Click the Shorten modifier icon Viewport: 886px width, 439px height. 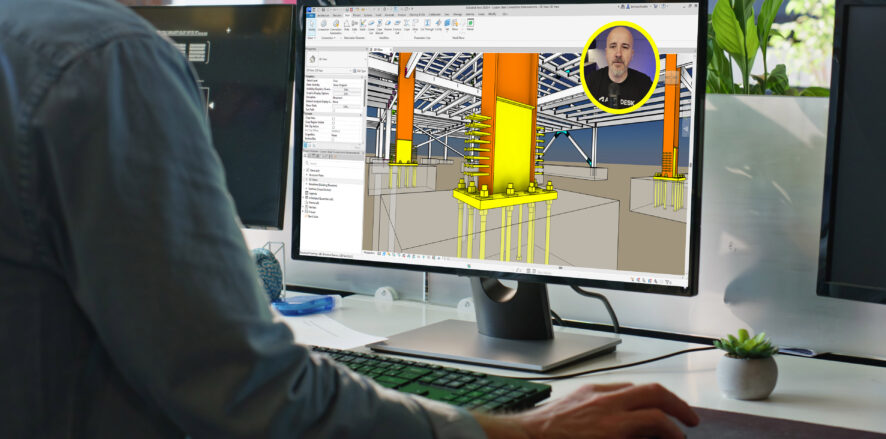pyautogui.click(x=388, y=25)
